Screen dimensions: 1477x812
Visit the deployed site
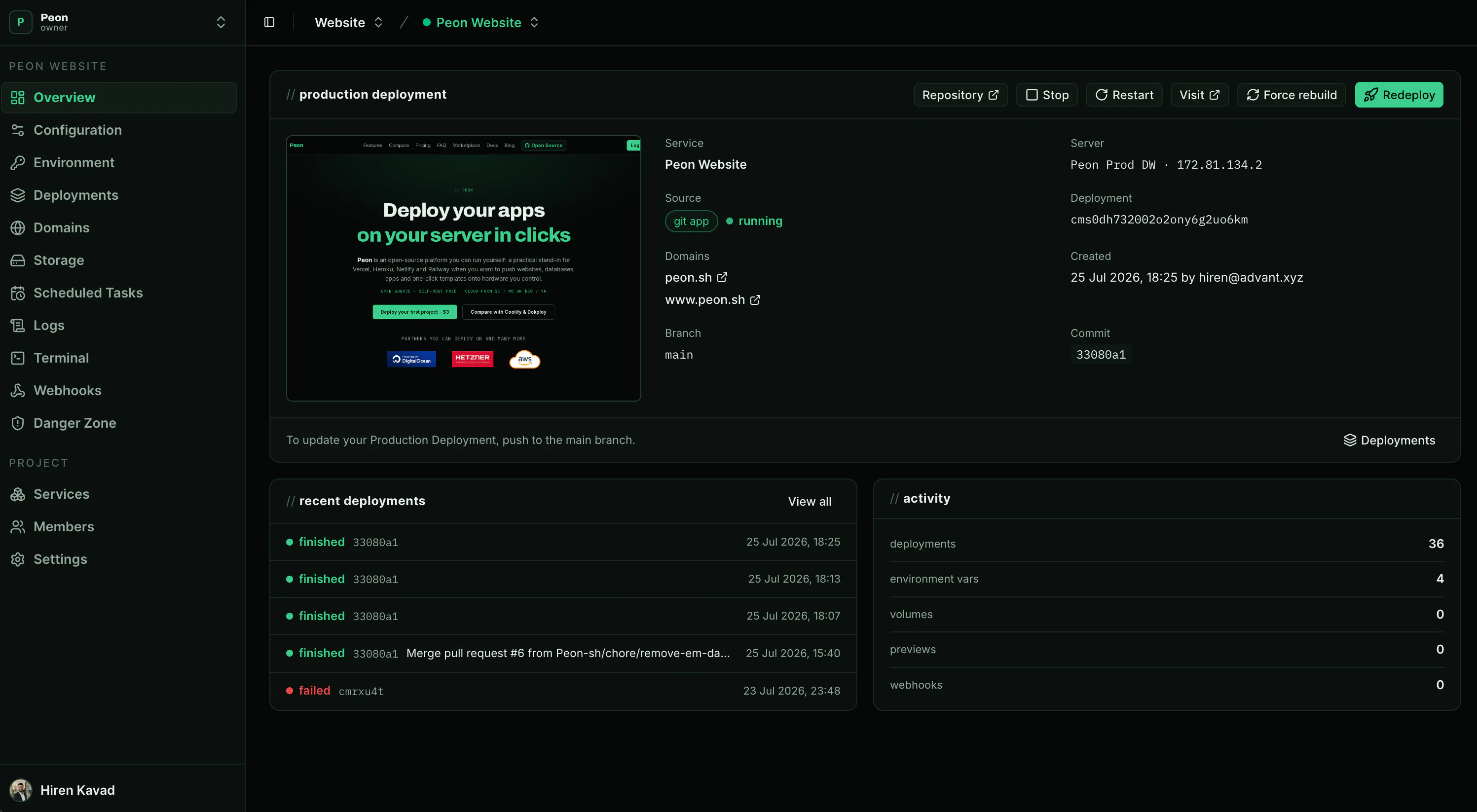click(1199, 95)
